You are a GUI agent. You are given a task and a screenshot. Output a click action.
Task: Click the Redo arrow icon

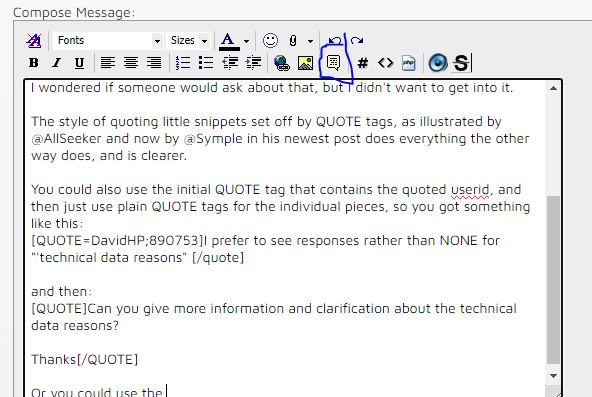[357, 40]
